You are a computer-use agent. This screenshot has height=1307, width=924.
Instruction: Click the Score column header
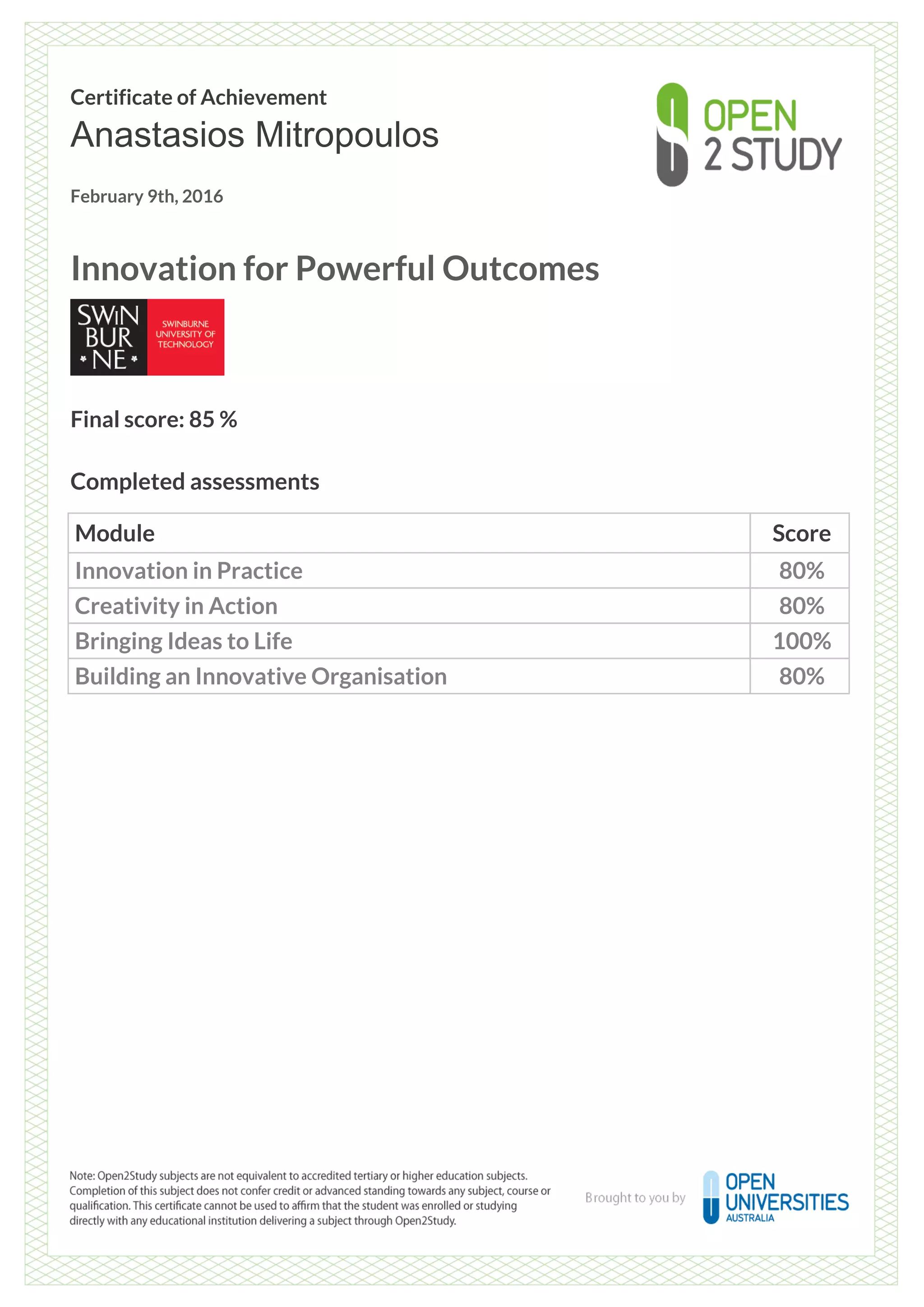click(x=801, y=533)
